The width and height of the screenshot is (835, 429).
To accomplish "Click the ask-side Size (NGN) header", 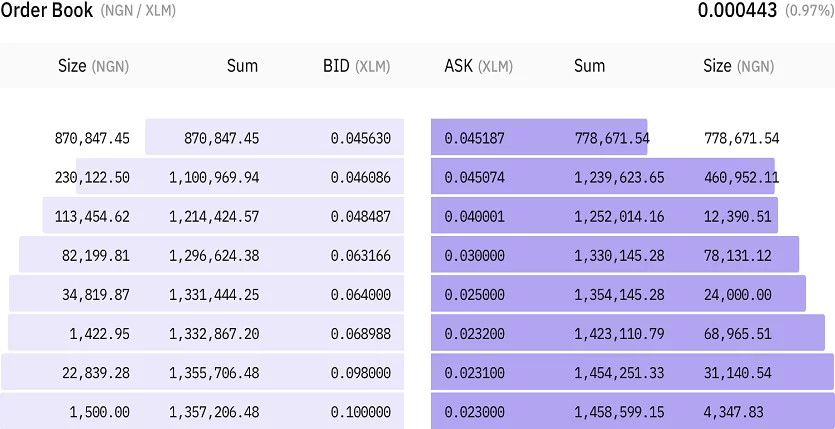I will coord(738,66).
